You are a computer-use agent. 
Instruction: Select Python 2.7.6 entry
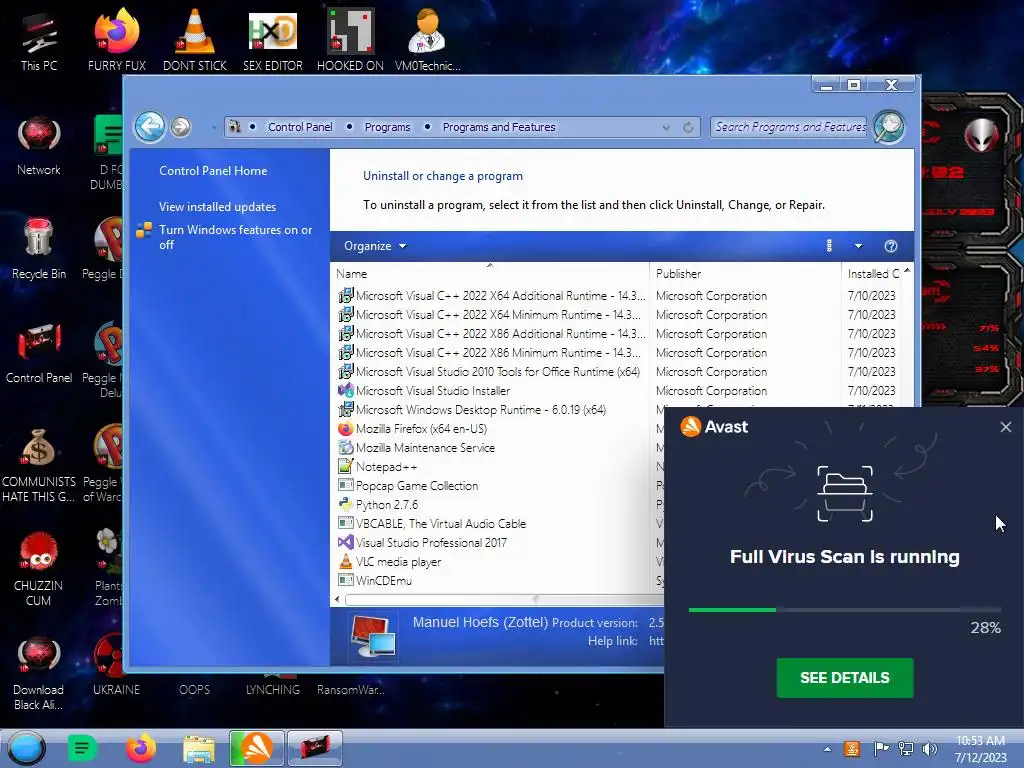point(387,505)
